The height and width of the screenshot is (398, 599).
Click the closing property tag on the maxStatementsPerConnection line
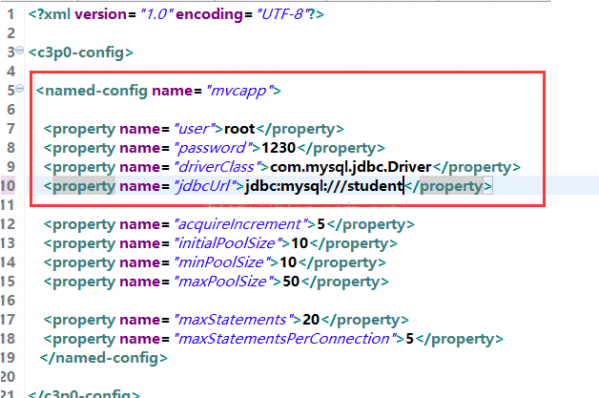point(459,339)
